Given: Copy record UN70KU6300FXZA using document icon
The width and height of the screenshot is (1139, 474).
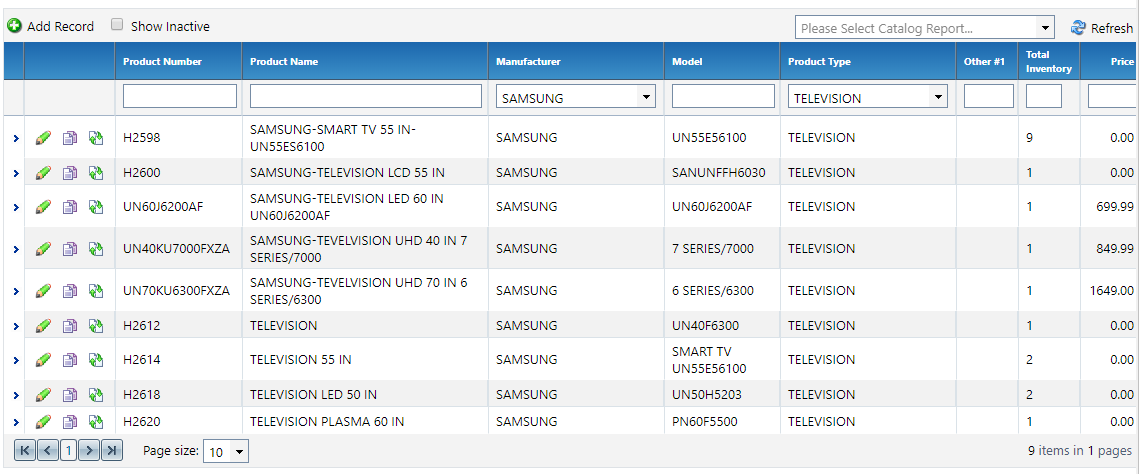Looking at the screenshot, I should tap(69, 291).
